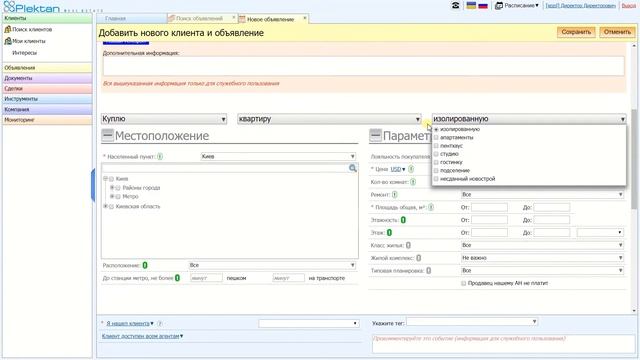Click info icon next to Ремонт
Image resolution: width=640 pixels, height=360 pixels.
[x=395, y=195]
